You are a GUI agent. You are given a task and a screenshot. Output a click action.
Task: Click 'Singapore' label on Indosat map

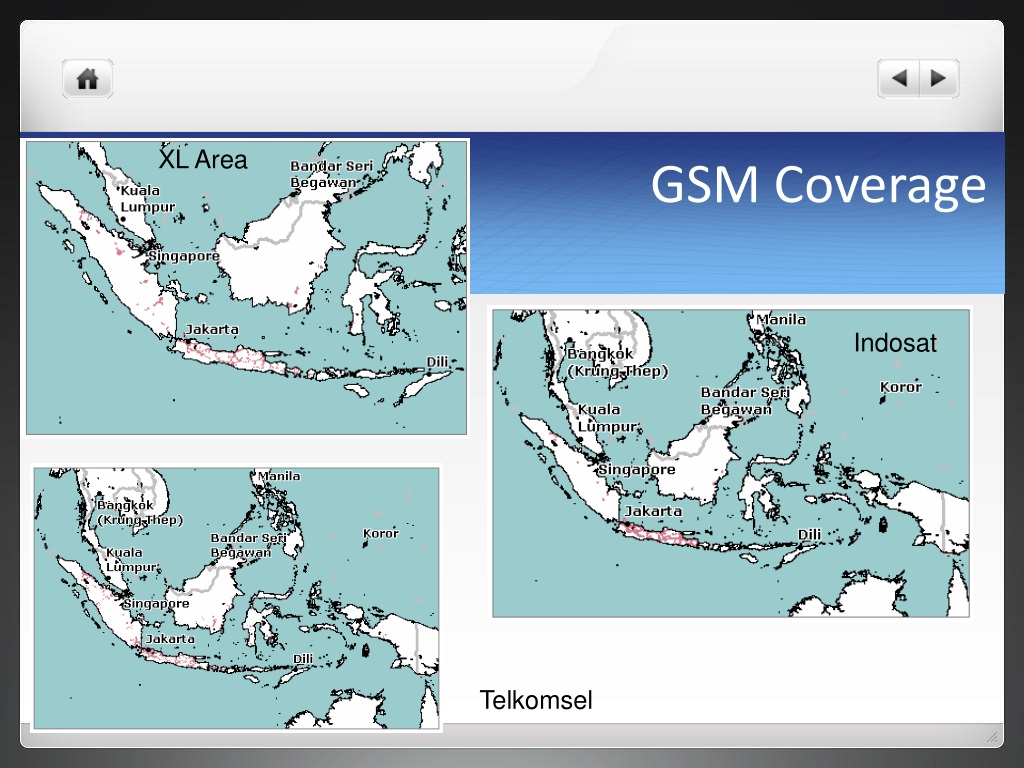tap(637, 469)
